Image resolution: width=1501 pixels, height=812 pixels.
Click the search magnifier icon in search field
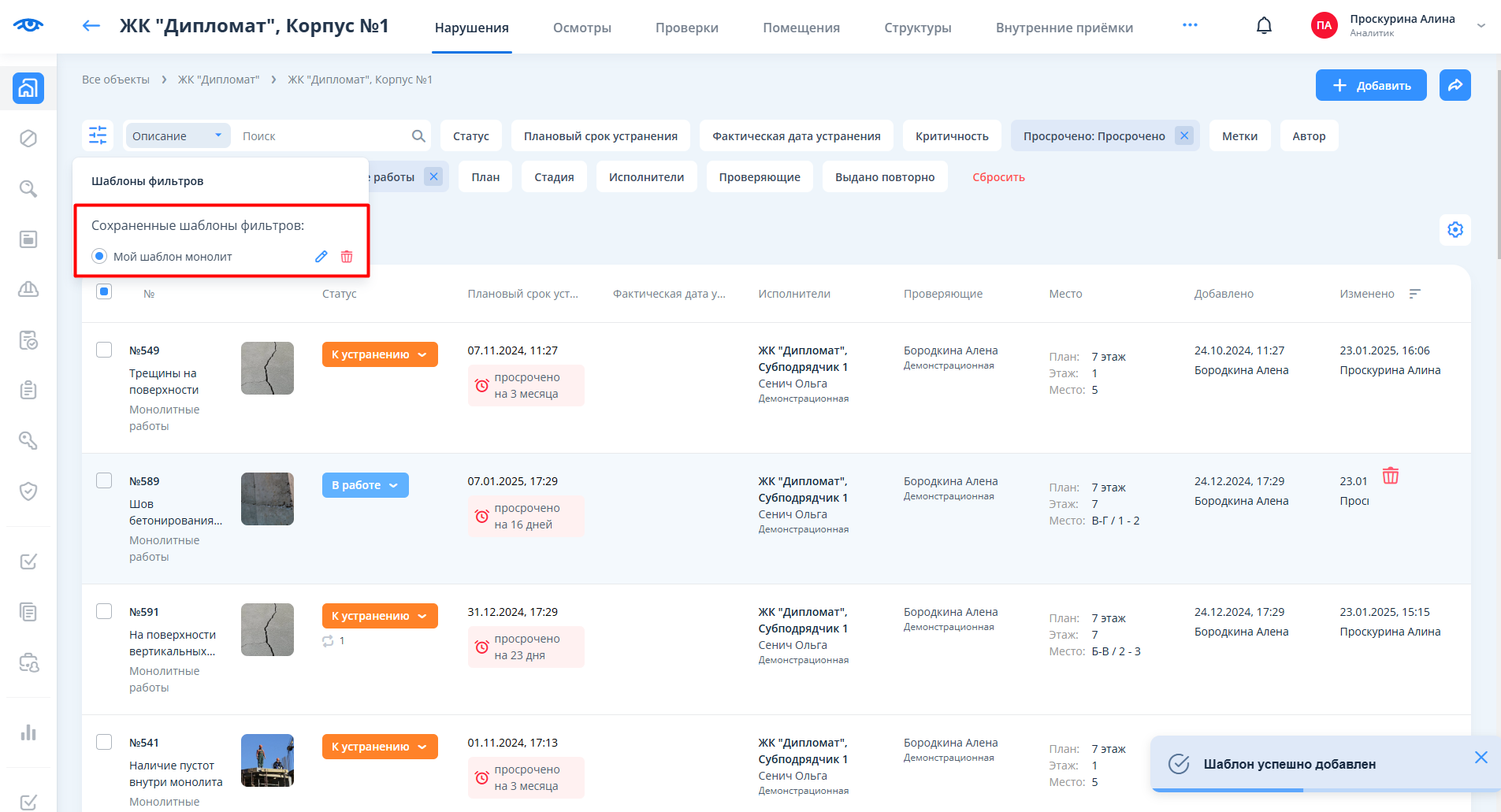tap(418, 136)
